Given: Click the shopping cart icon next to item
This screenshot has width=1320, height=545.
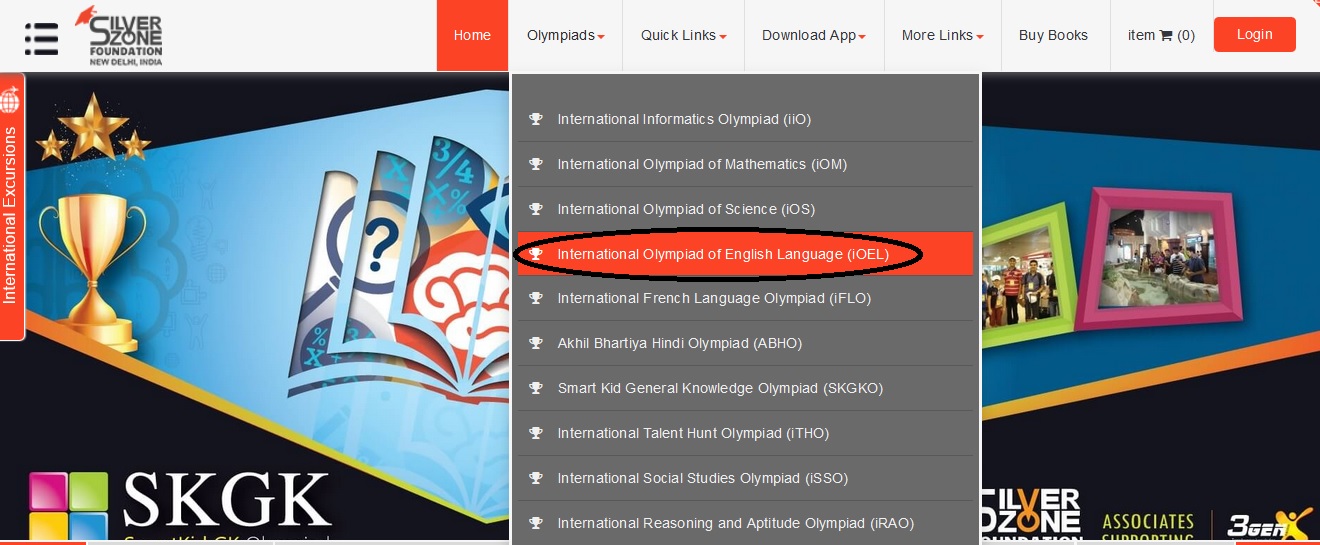Looking at the screenshot, I should pyautogui.click(x=1165, y=35).
